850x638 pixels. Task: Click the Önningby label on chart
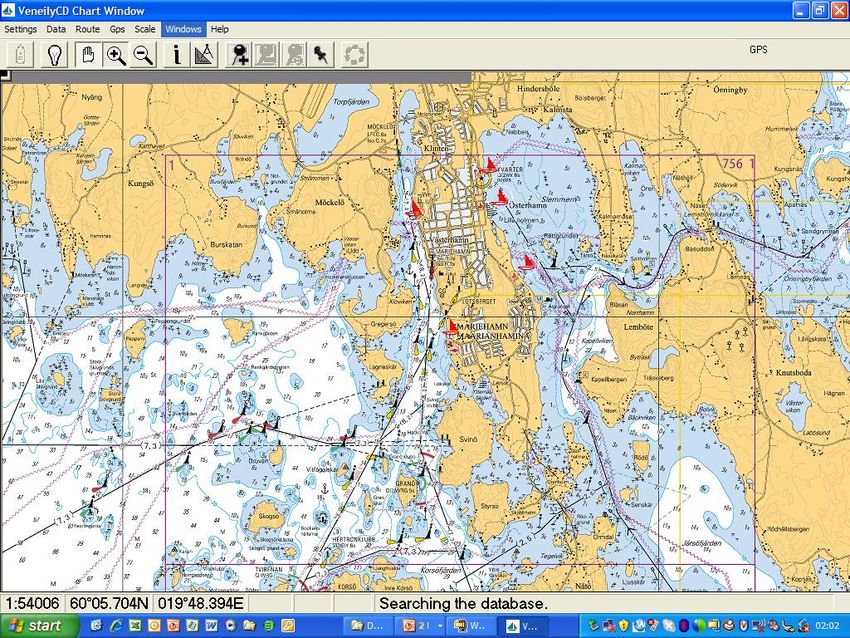tap(730, 90)
